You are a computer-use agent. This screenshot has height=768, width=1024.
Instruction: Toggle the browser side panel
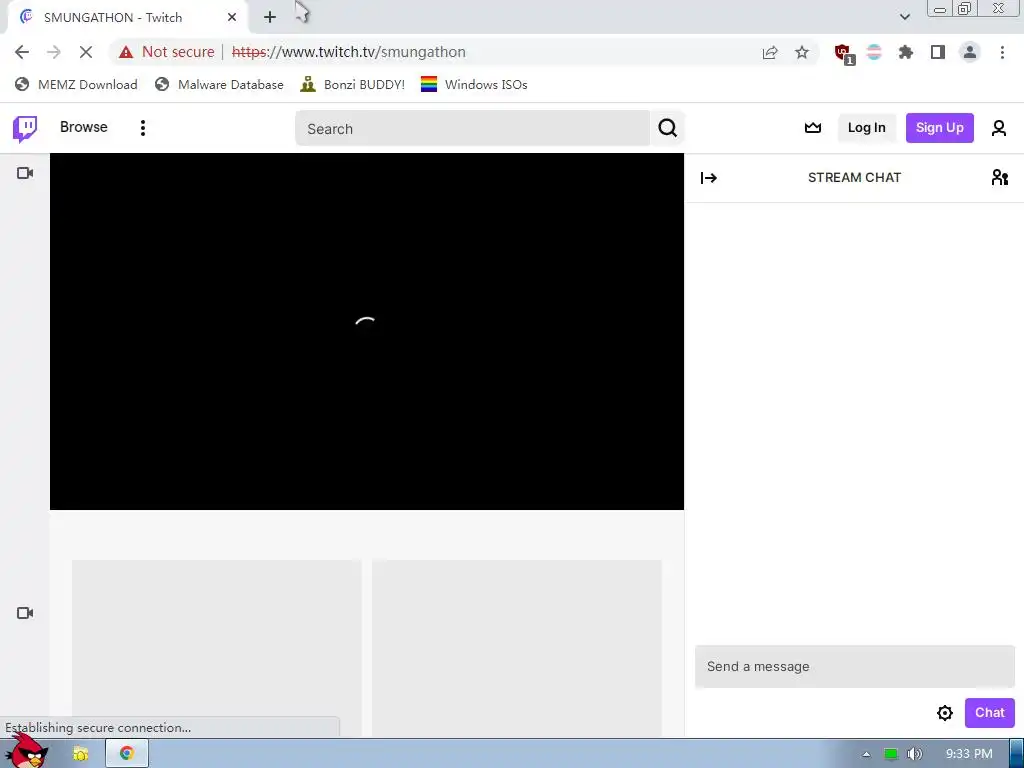point(938,52)
